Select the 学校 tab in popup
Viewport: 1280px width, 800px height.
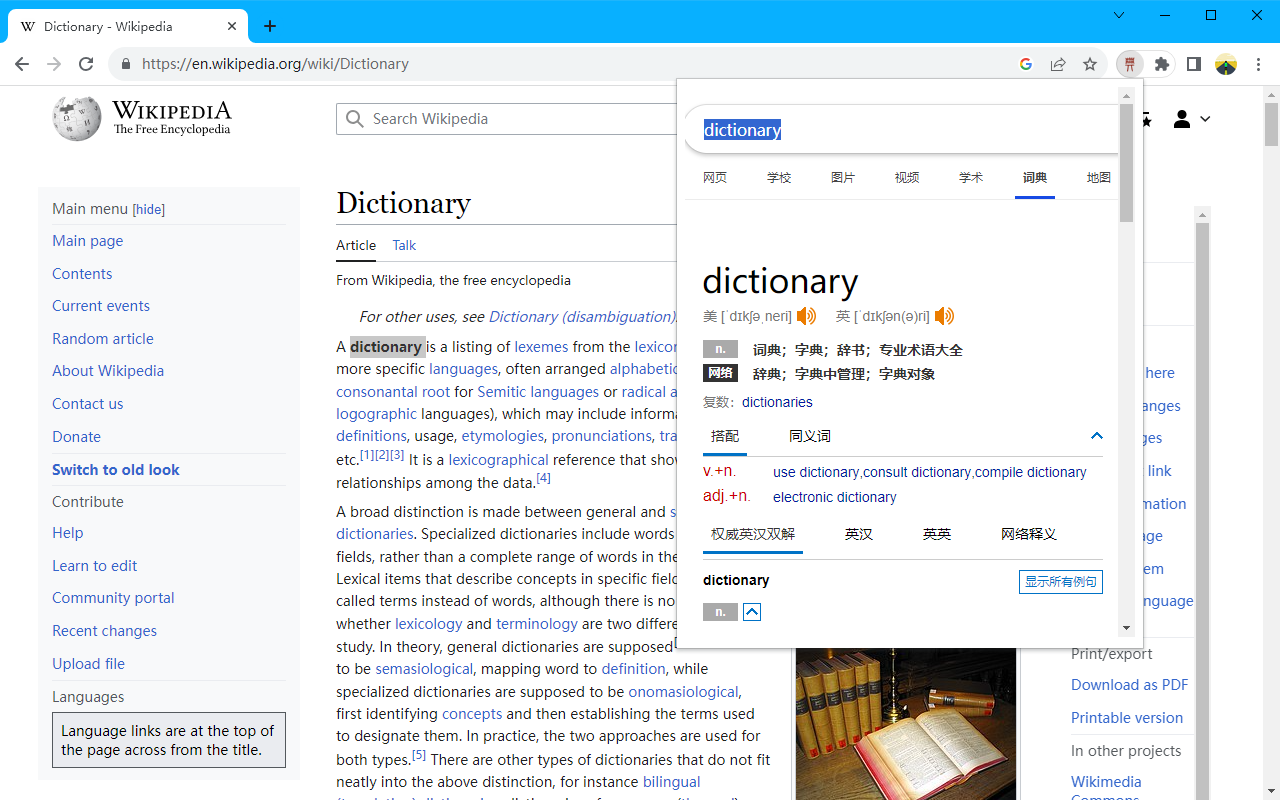[x=779, y=177]
